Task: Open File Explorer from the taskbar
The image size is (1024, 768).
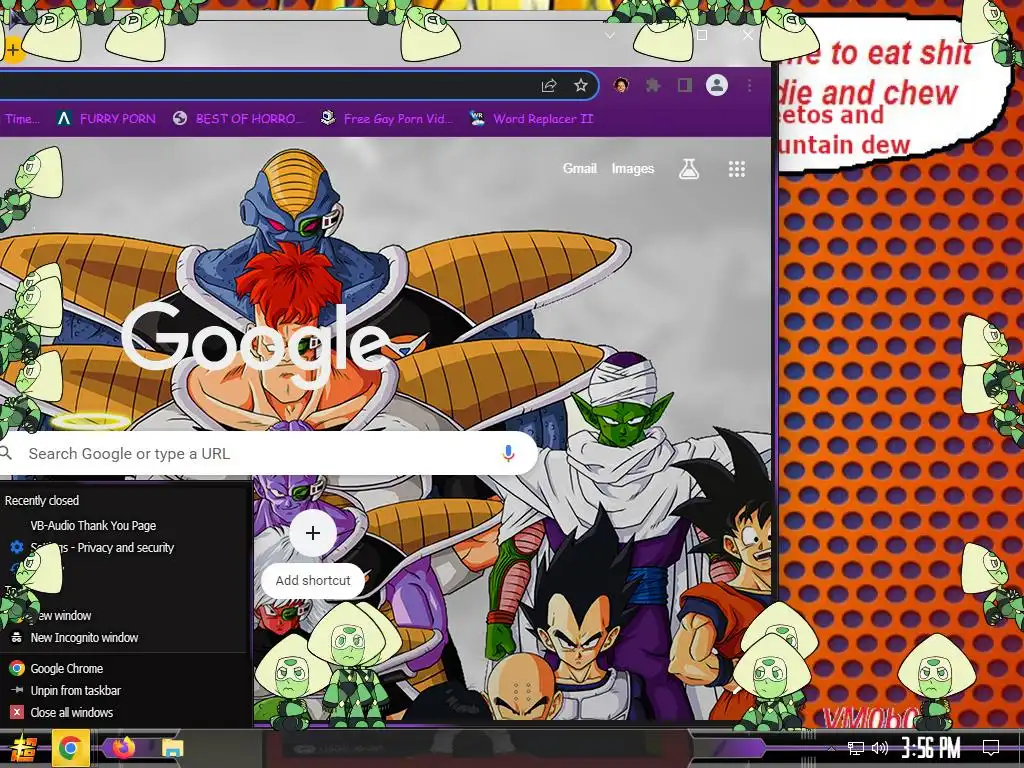Action: click(x=172, y=748)
